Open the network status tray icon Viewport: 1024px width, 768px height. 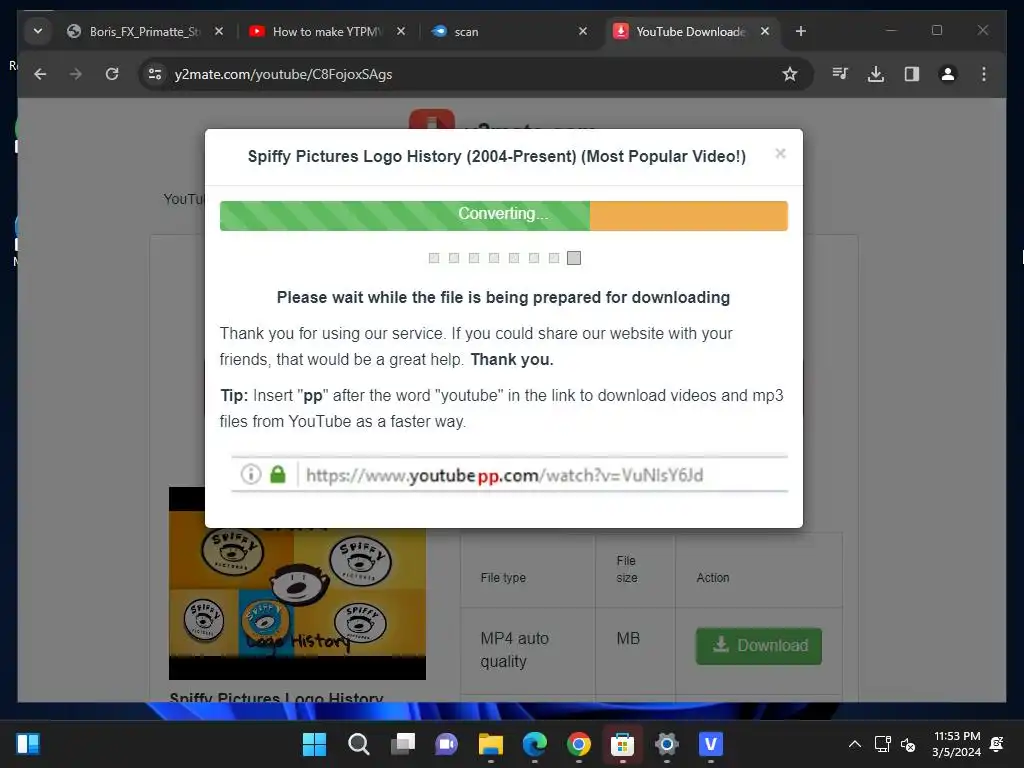pos(883,744)
